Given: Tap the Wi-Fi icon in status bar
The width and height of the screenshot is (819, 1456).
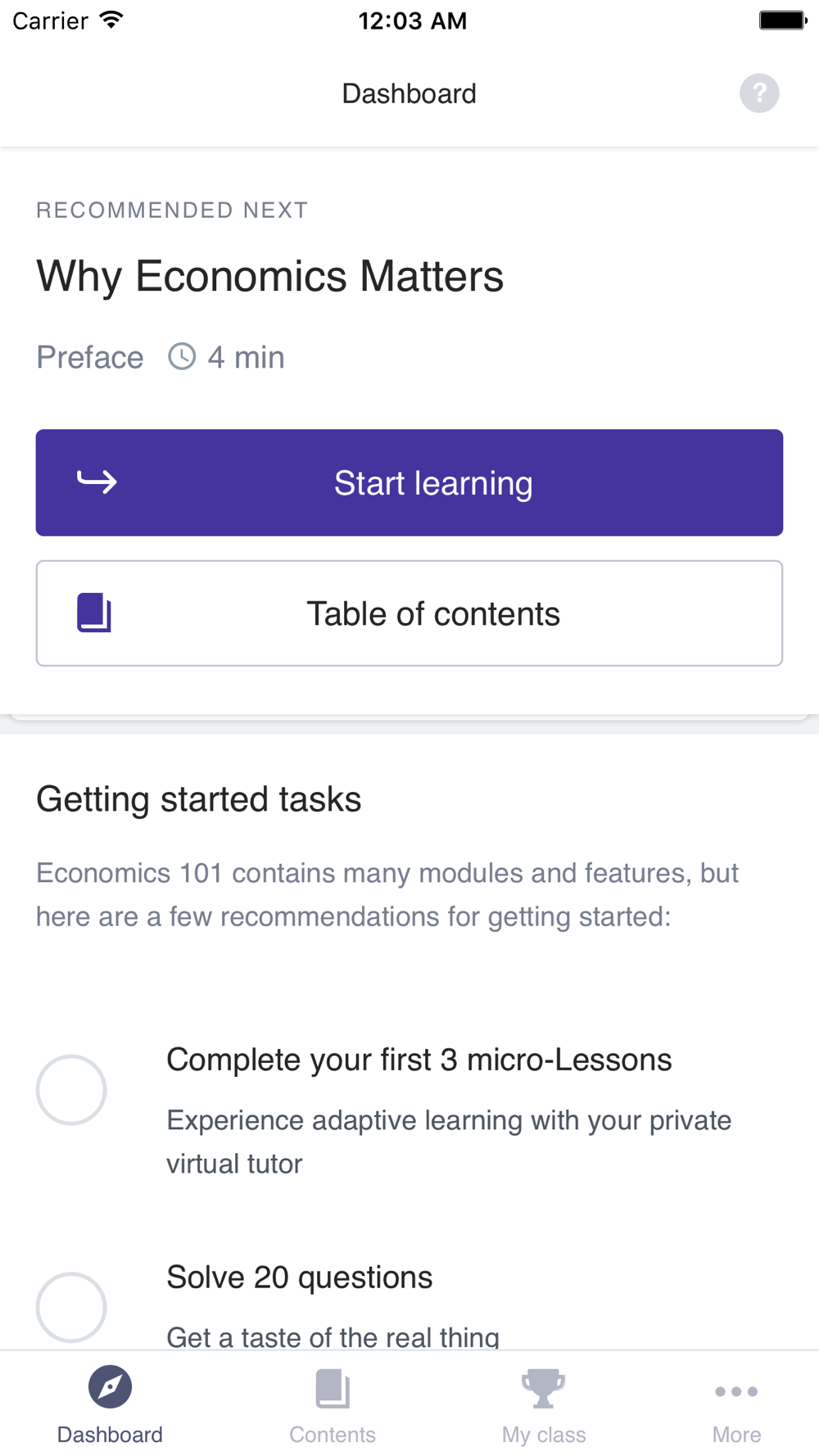Looking at the screenshot, I should point(111,20).
